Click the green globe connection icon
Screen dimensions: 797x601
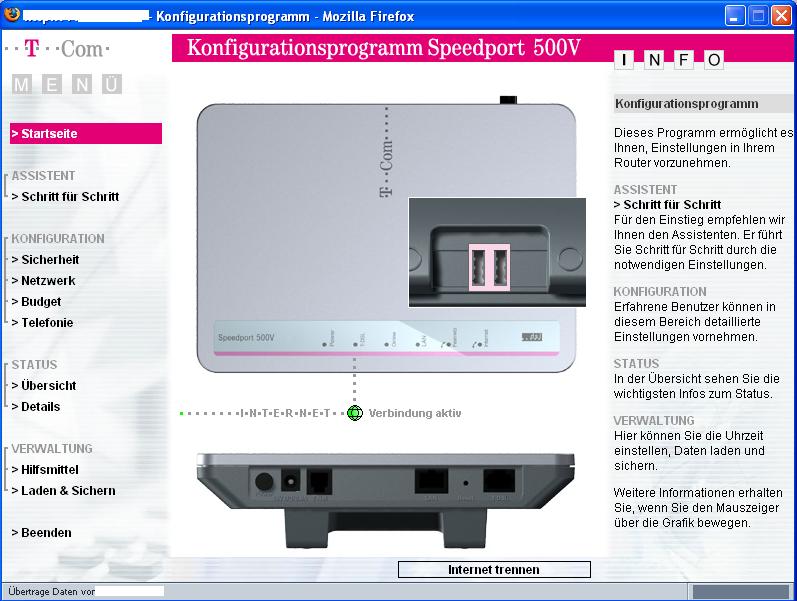[355, 413]
